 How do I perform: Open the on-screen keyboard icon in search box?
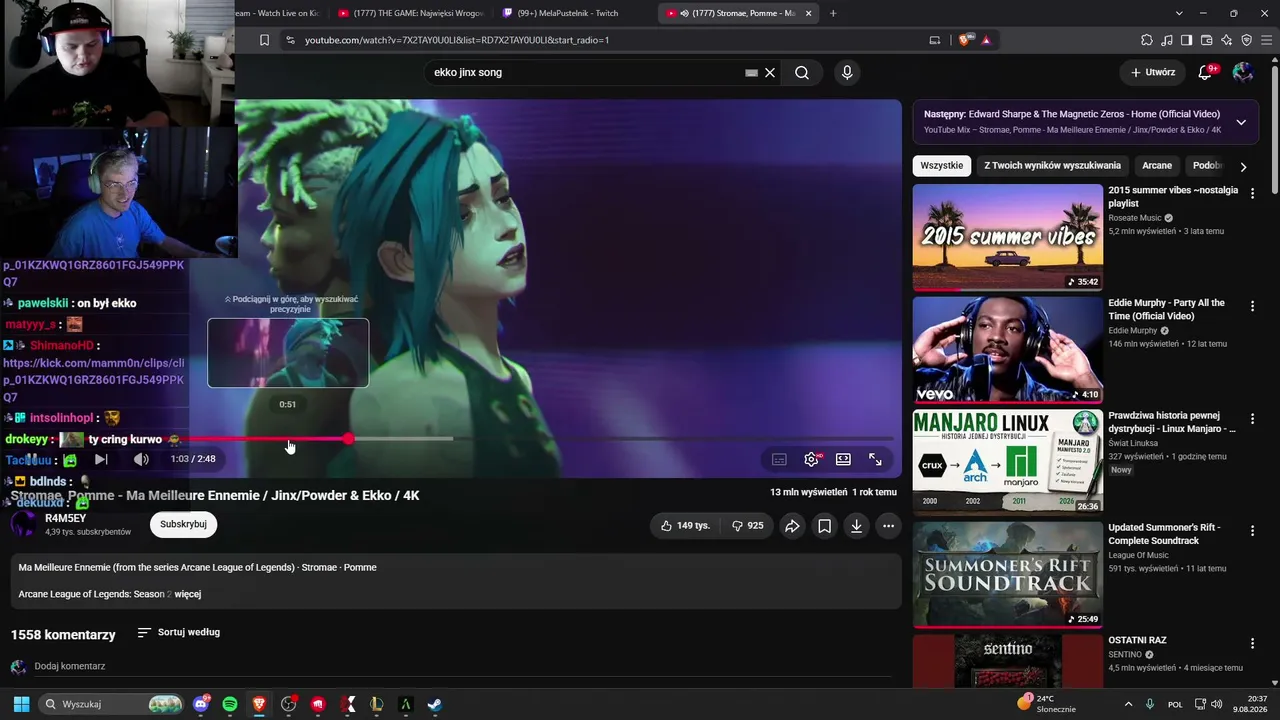(751, 72)
